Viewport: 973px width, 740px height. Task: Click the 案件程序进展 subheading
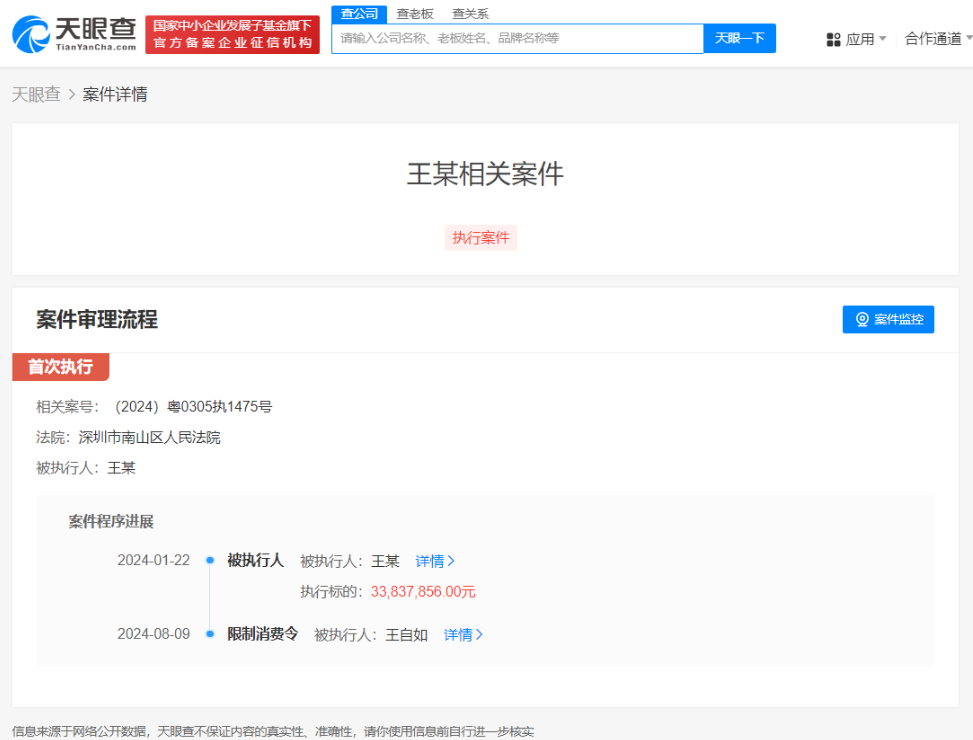[111, 522]
